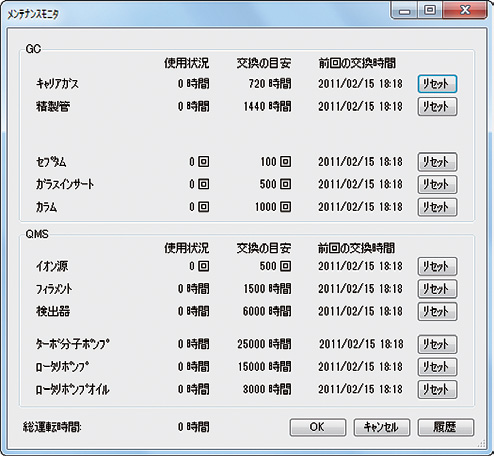Reset the 精製管 usage counter
Image resolution: width=494 pixels, height=456 pixels.
(x=437, y=107)
